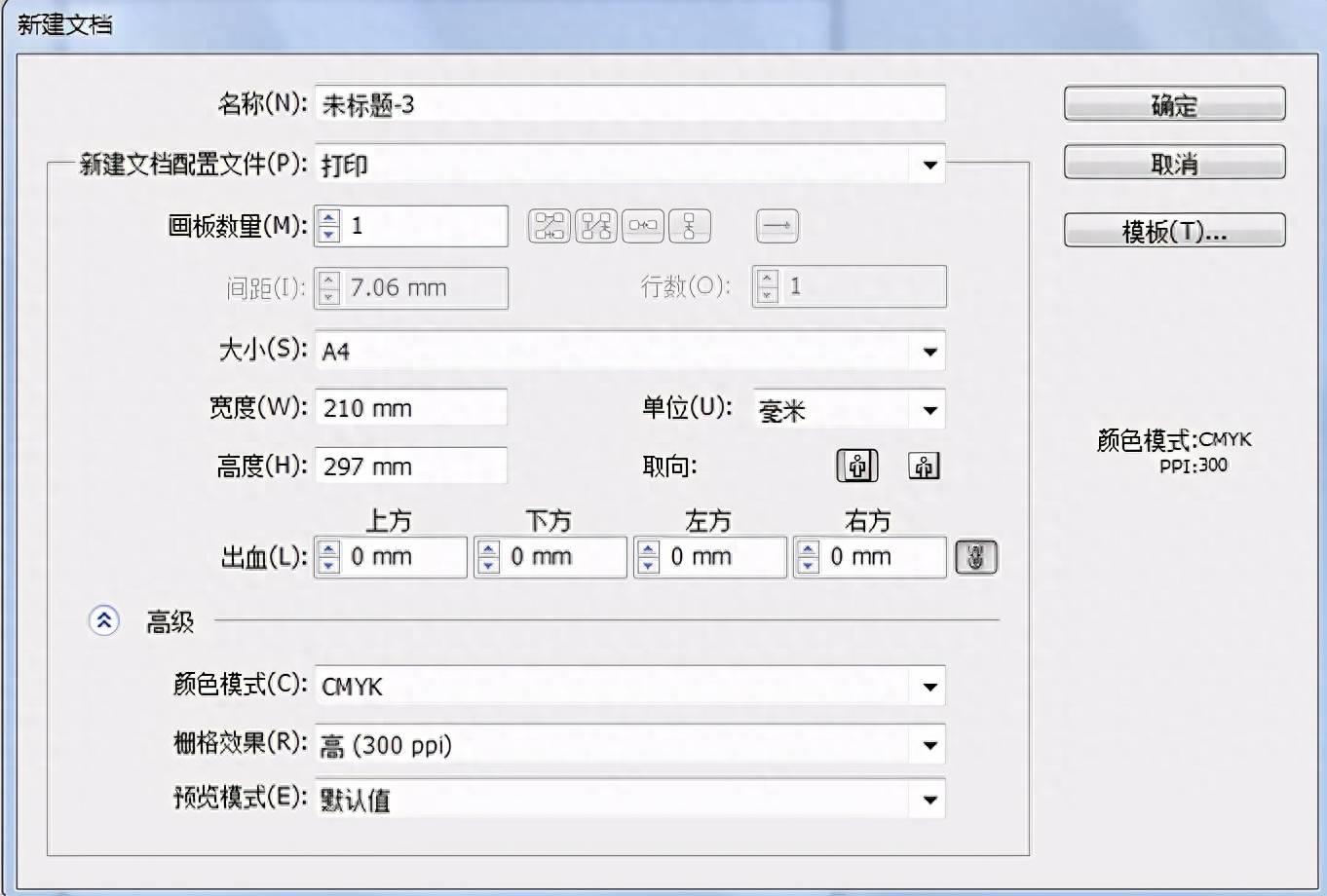Click the change to right-to-left layout arrow icon
The height and width of the screenshot is (896, 1327).
pyautogui.click(x=777, y=226)
